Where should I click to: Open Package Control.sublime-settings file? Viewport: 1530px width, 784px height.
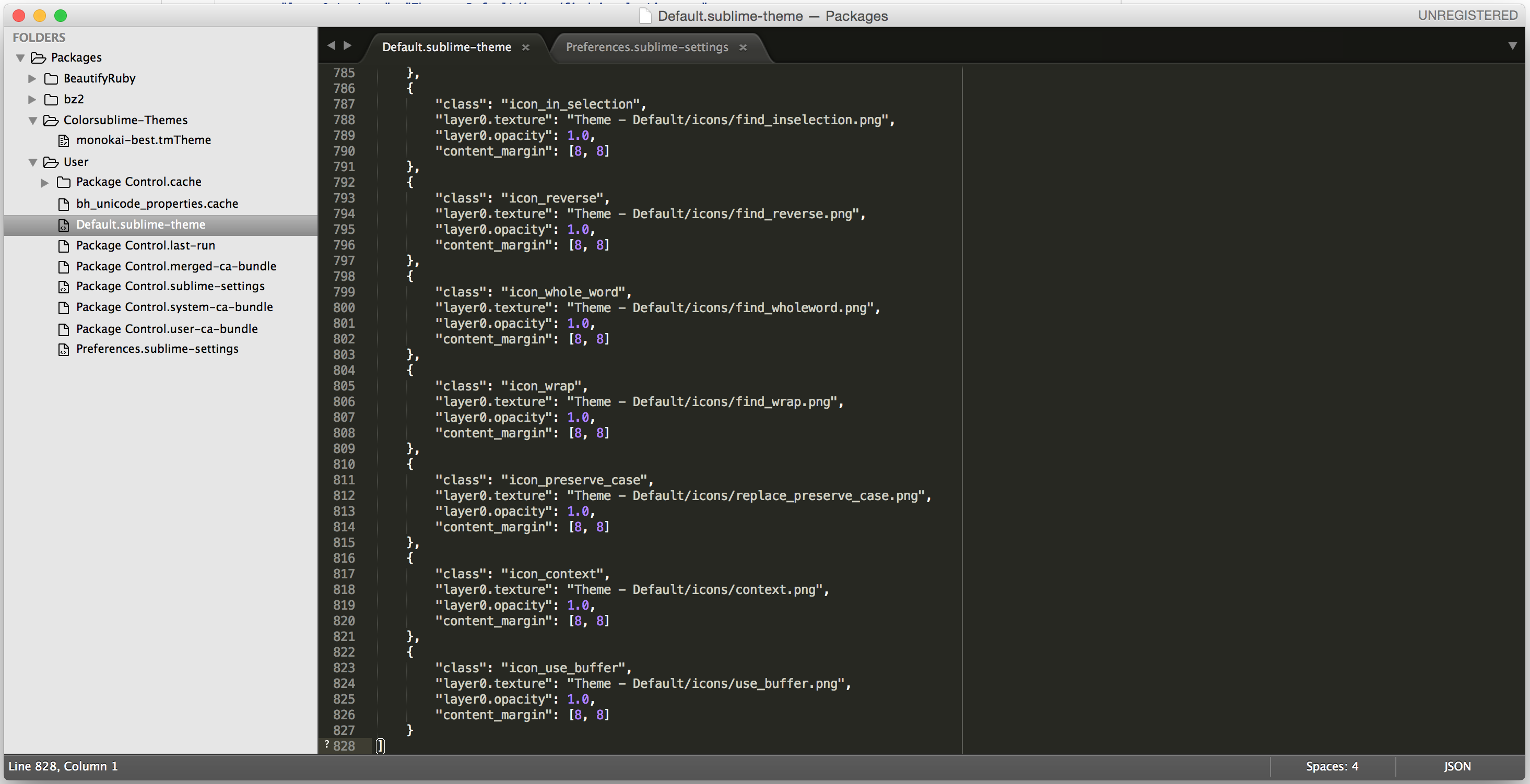point(170,286)
